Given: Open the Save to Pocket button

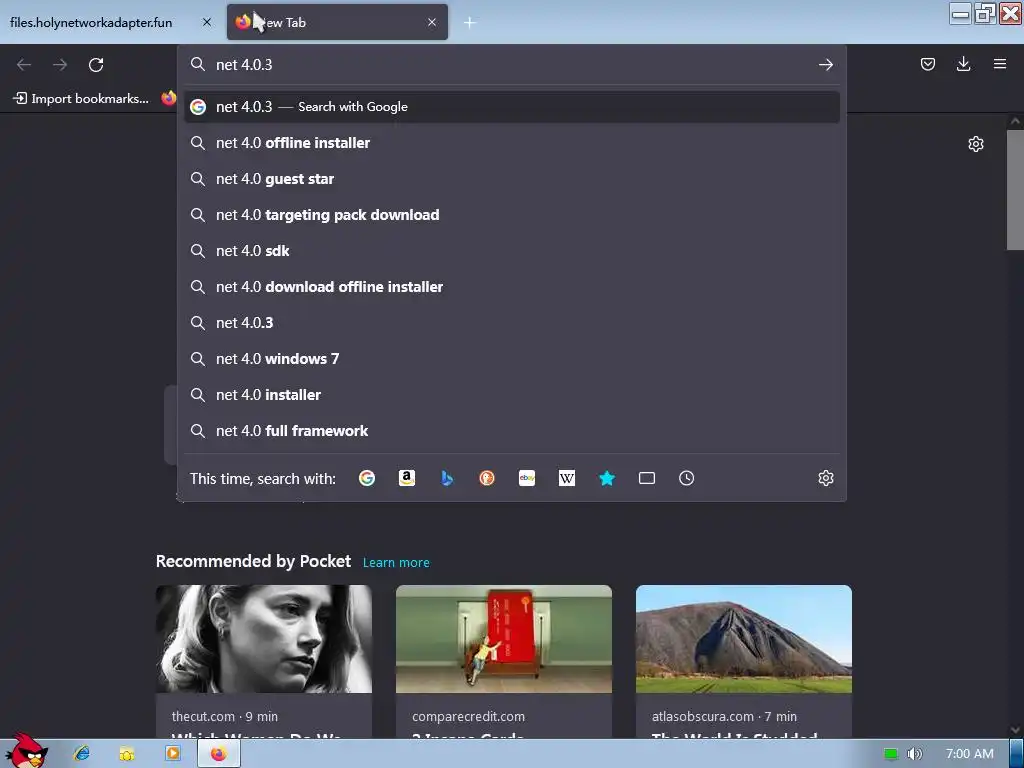Looking at the screenshot, I should [927, 64].
